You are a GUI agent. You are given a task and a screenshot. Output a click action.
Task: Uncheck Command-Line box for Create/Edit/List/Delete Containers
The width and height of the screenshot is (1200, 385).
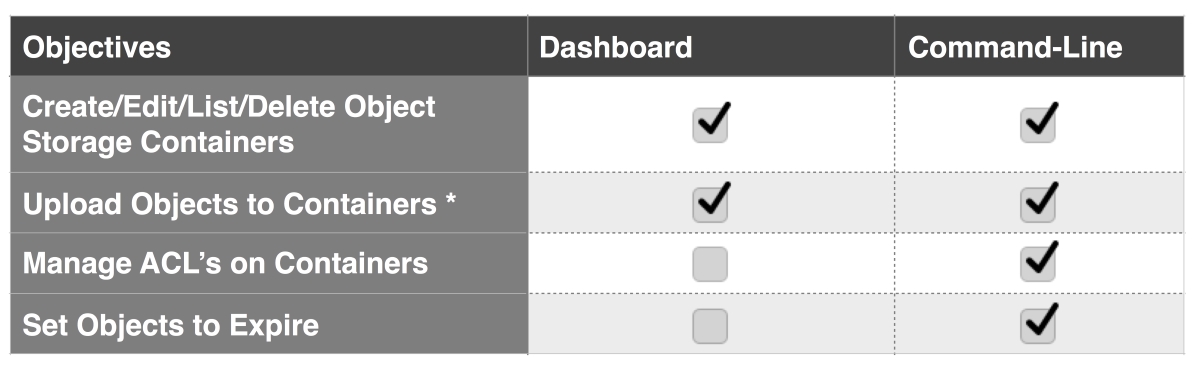pos(1038,125)
